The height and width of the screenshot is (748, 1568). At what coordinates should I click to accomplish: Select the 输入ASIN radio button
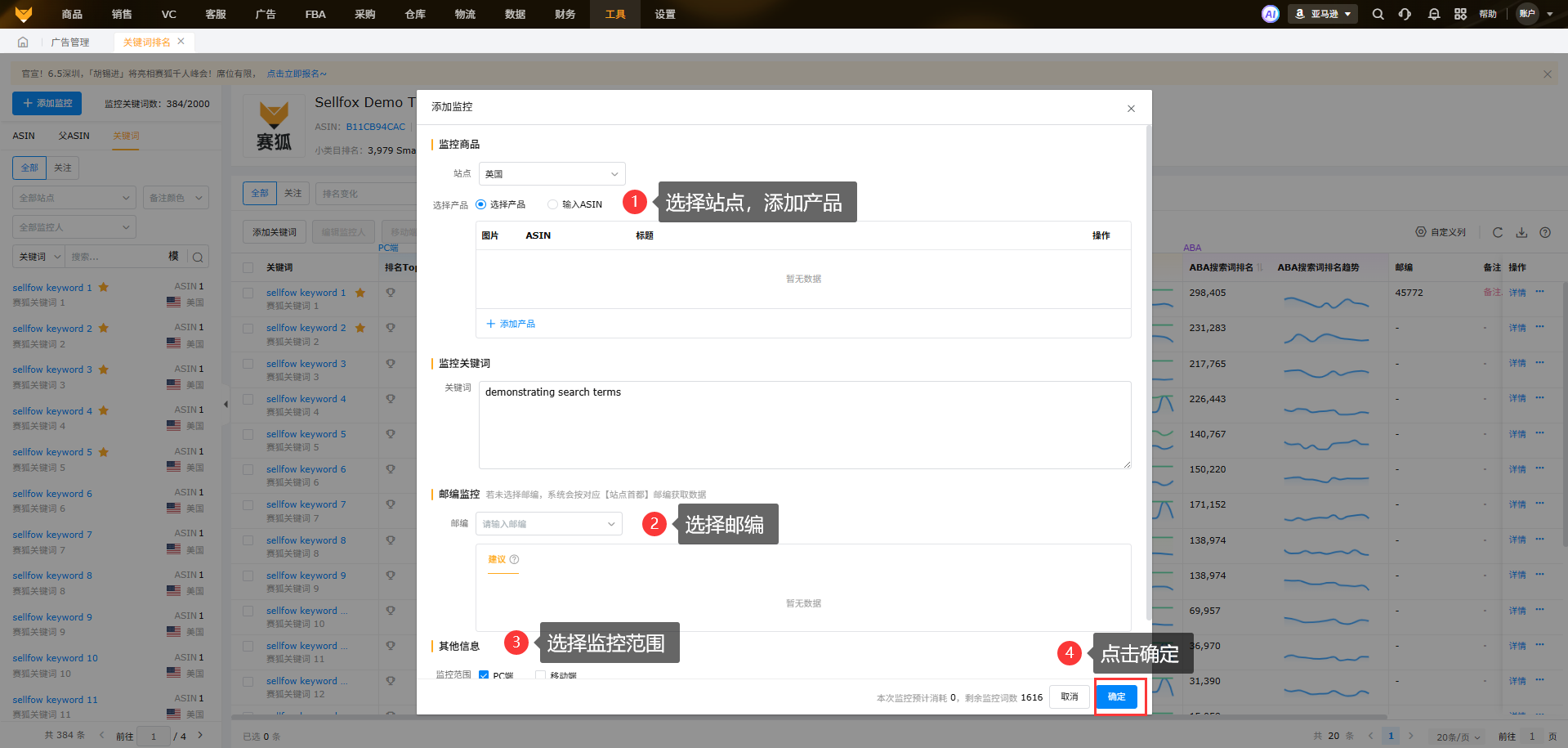552,204
